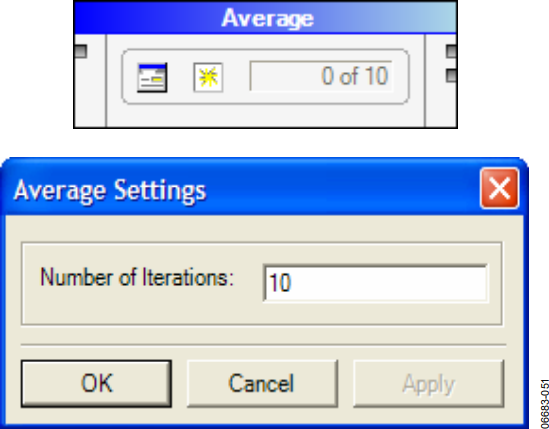The width and height of the screenshot is (549, 429).
Task: Close the Average Settings dialog
Action: (500, 188)
